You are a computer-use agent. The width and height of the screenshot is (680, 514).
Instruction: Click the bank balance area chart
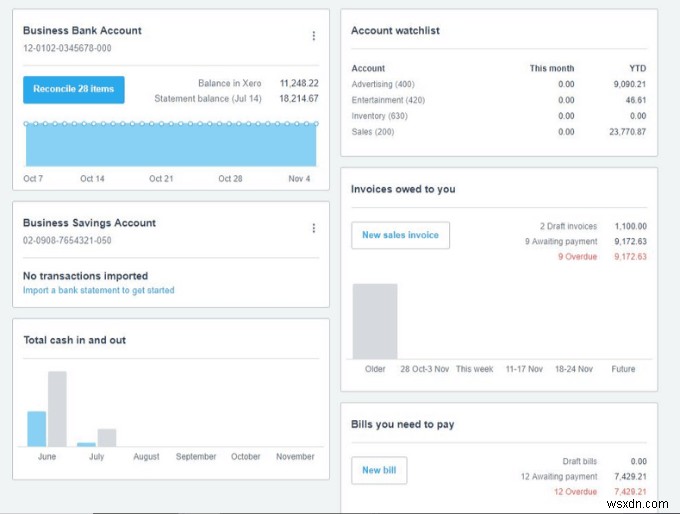170,145
